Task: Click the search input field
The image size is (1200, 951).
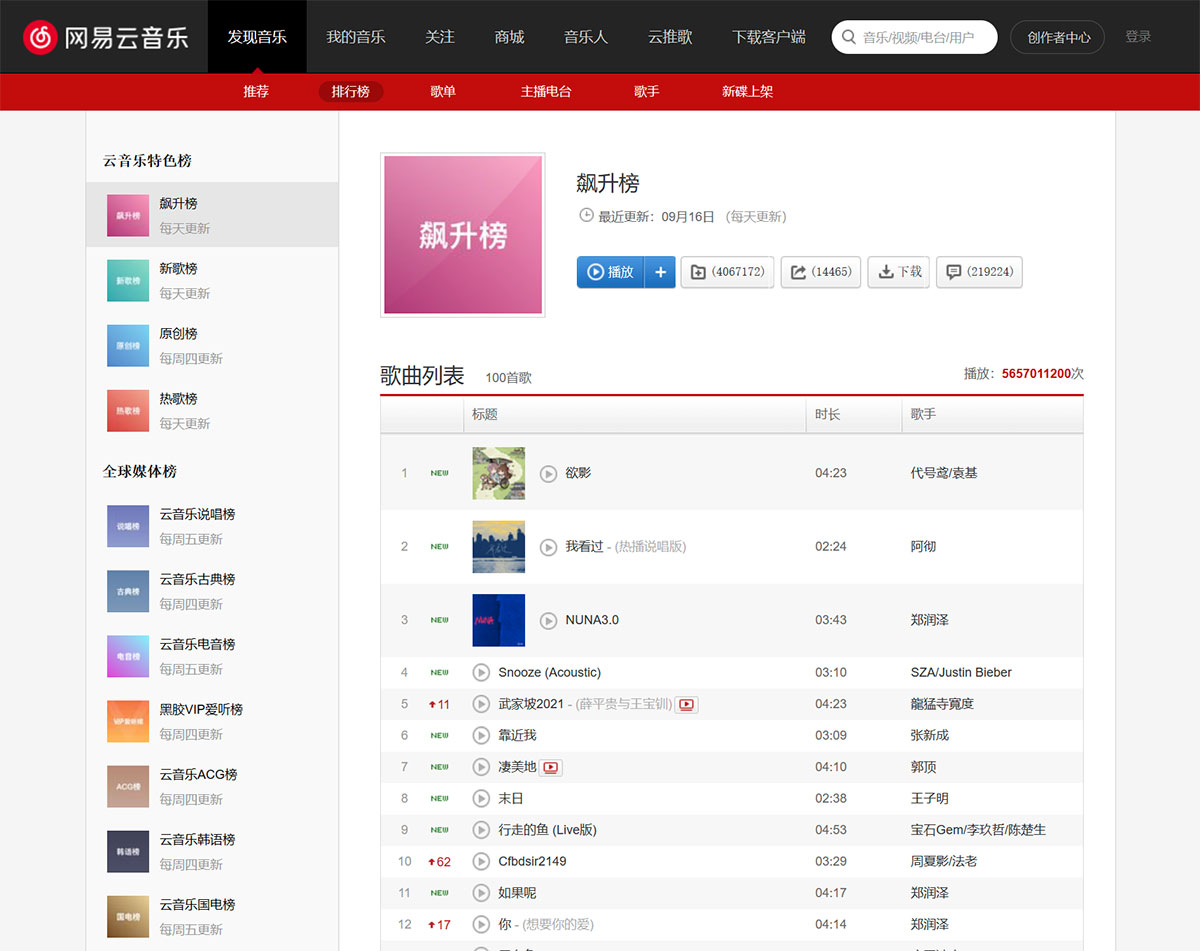Action: (x=913, y=36)
